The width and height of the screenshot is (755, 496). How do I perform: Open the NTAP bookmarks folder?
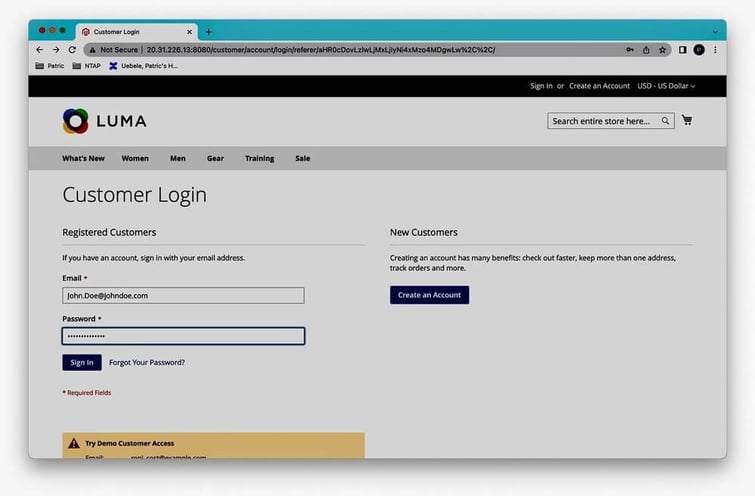(87, 66)
